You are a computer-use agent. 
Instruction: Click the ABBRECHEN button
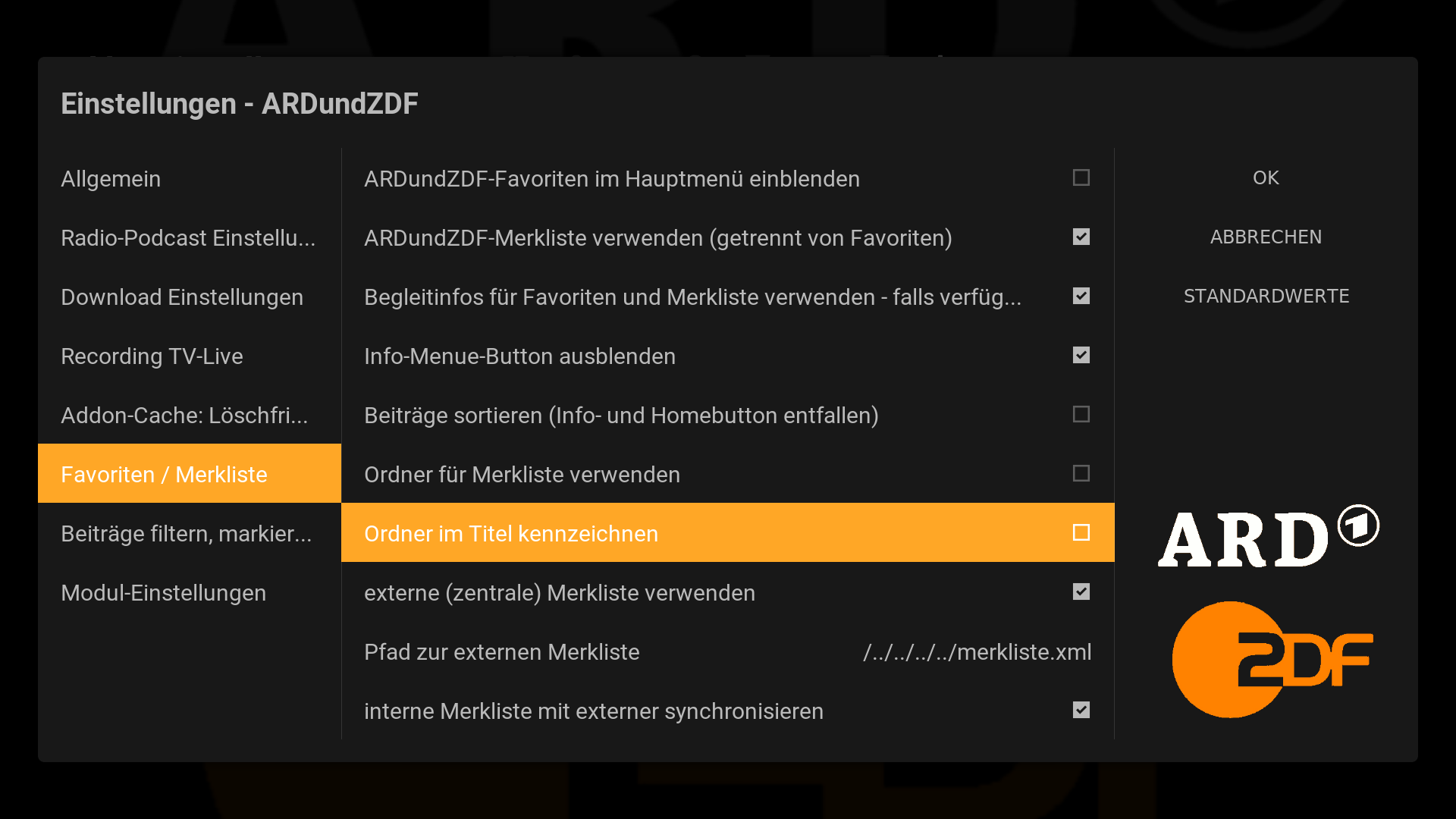[1266, 237]
